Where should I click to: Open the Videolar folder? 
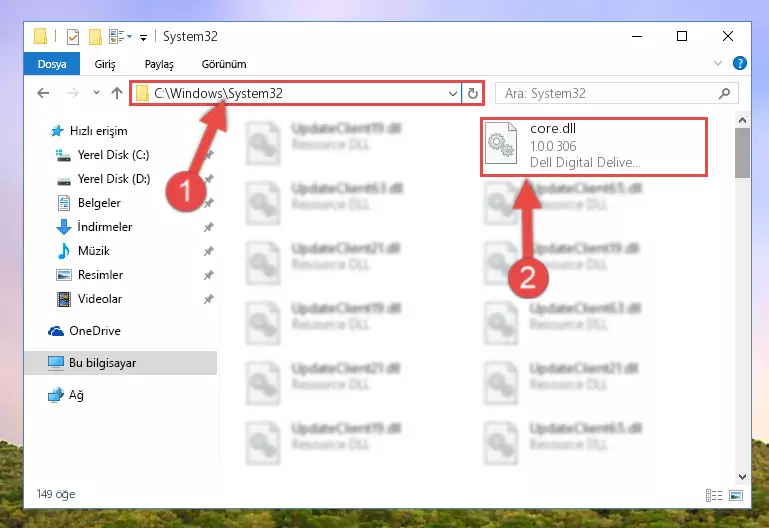coord(100,299)
